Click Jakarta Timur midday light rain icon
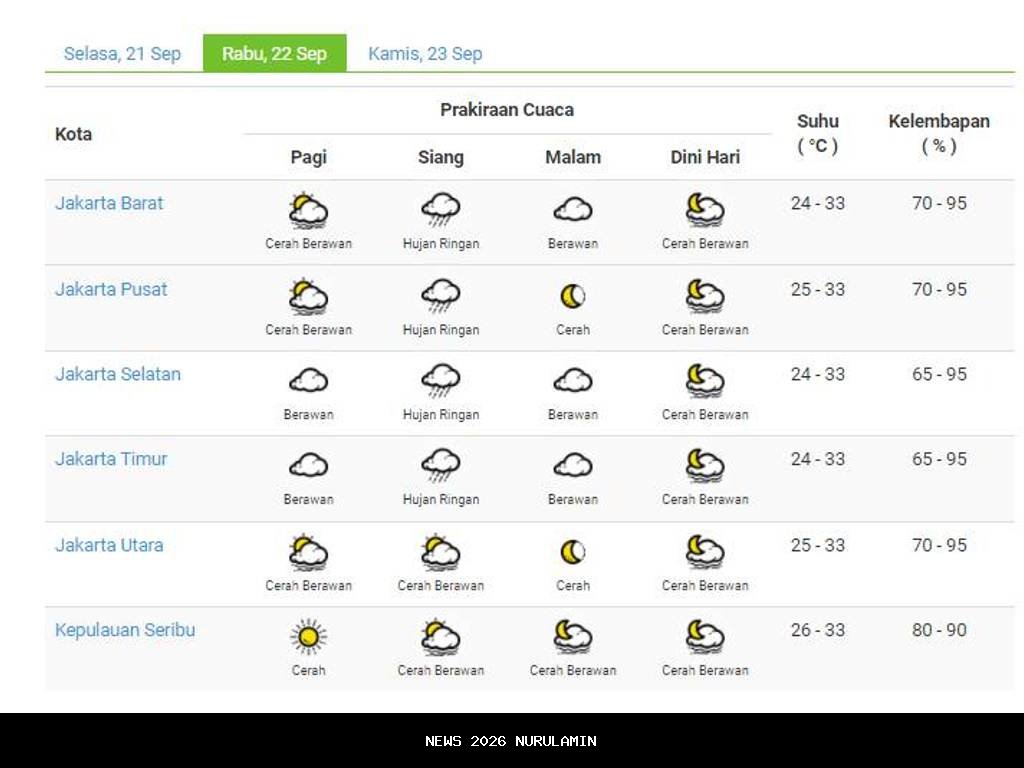This screenshot has width=1024, height=768. pyautogui.click(x=440, y=466)
